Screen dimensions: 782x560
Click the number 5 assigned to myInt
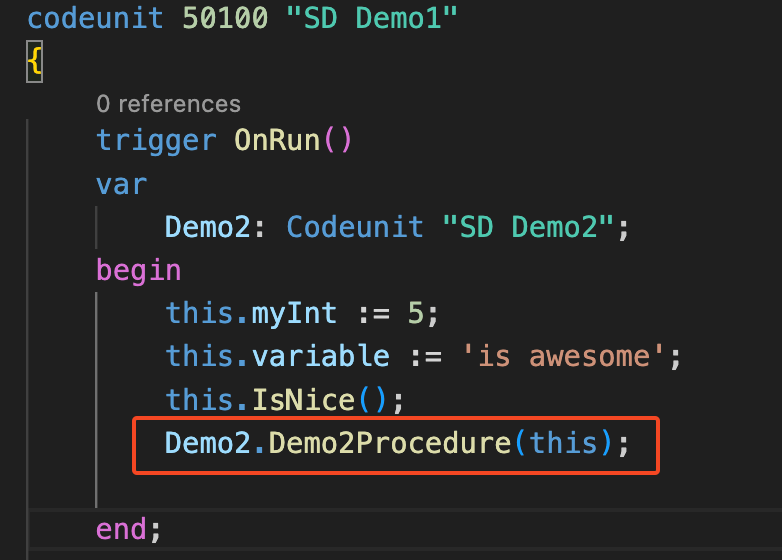coord(416,313)
